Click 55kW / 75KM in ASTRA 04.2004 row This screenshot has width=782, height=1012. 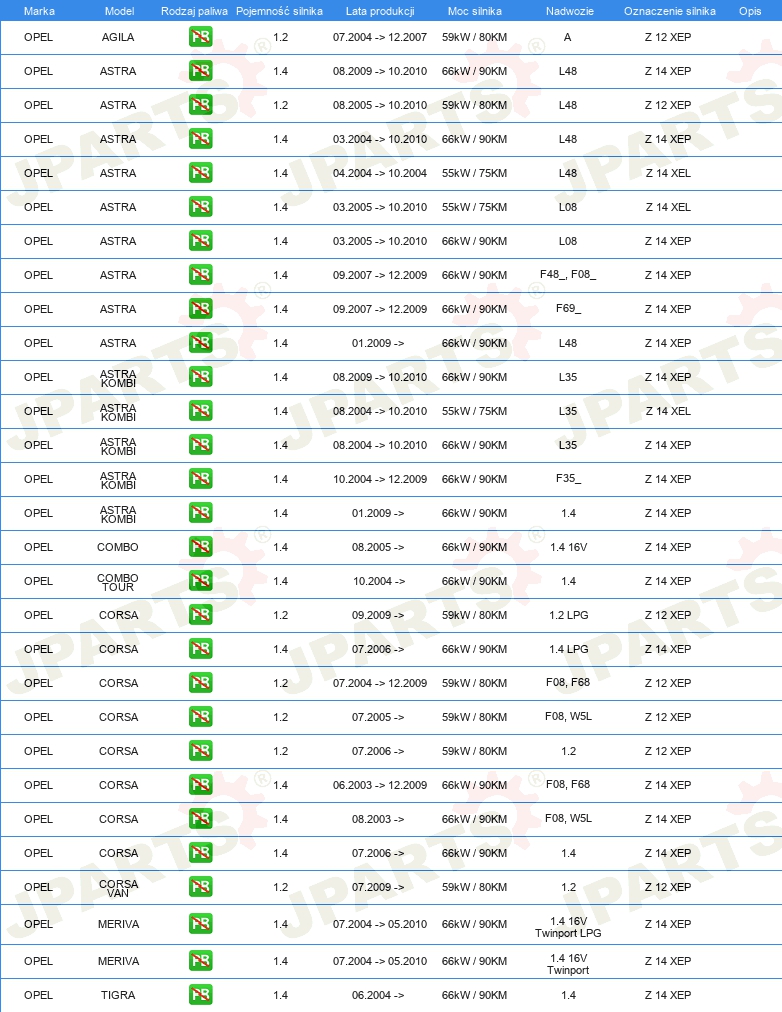click(474, 173)
